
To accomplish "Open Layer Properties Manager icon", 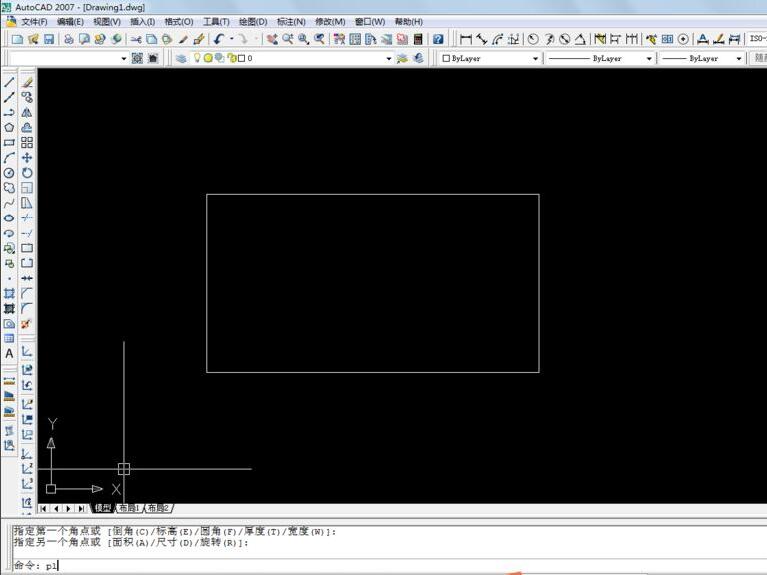I will [x=181, y=58].
